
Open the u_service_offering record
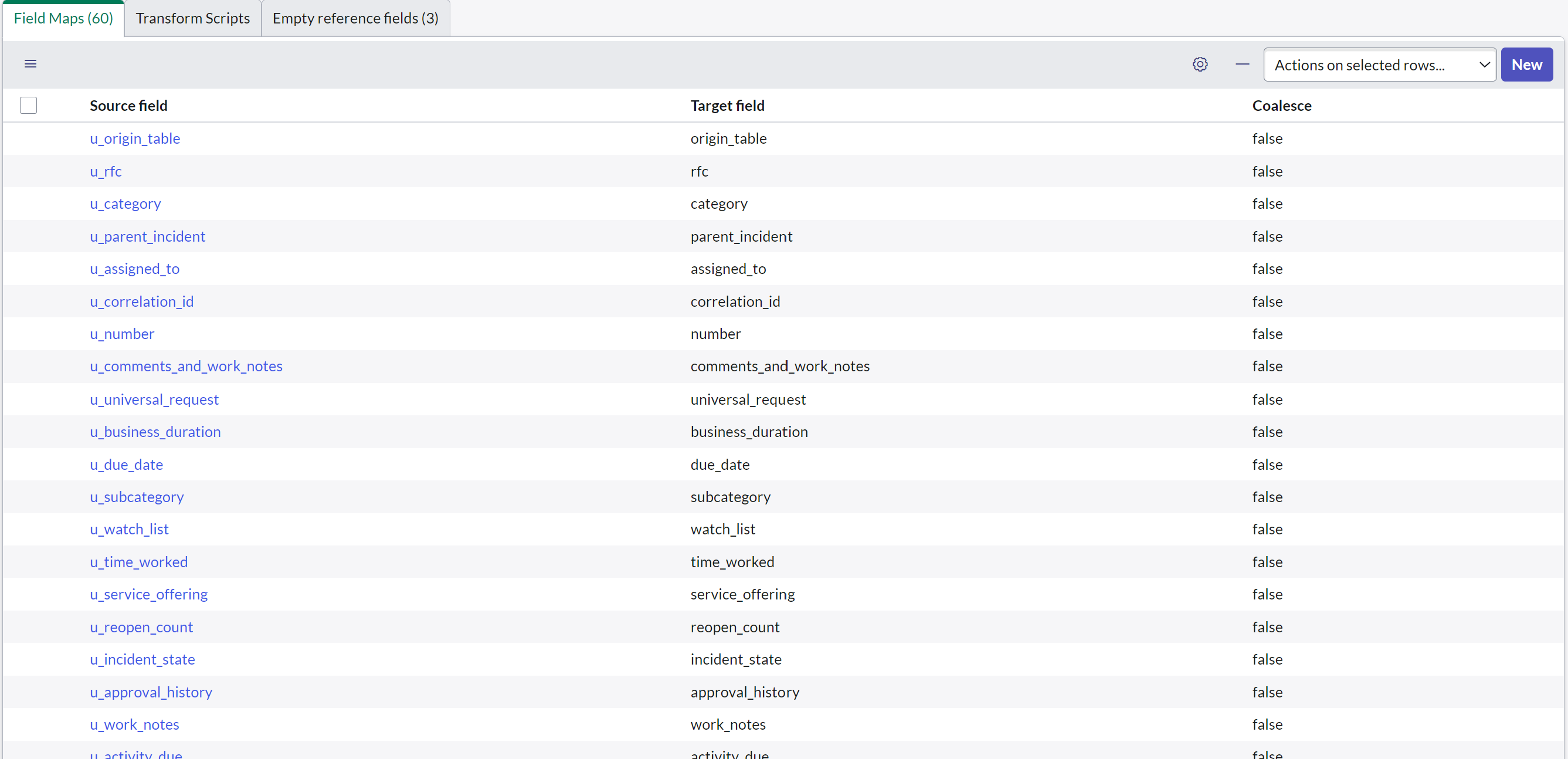click(148, 594)
